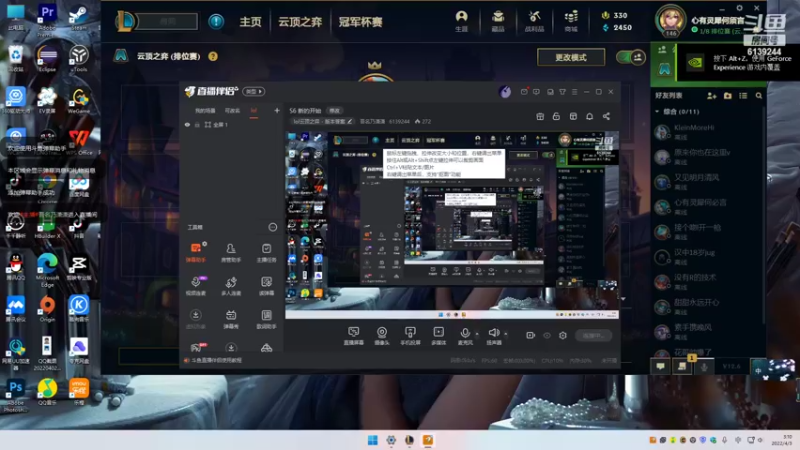
Task: Collapse the 工具箱 toolbox panel
Action: pos(272,227)
